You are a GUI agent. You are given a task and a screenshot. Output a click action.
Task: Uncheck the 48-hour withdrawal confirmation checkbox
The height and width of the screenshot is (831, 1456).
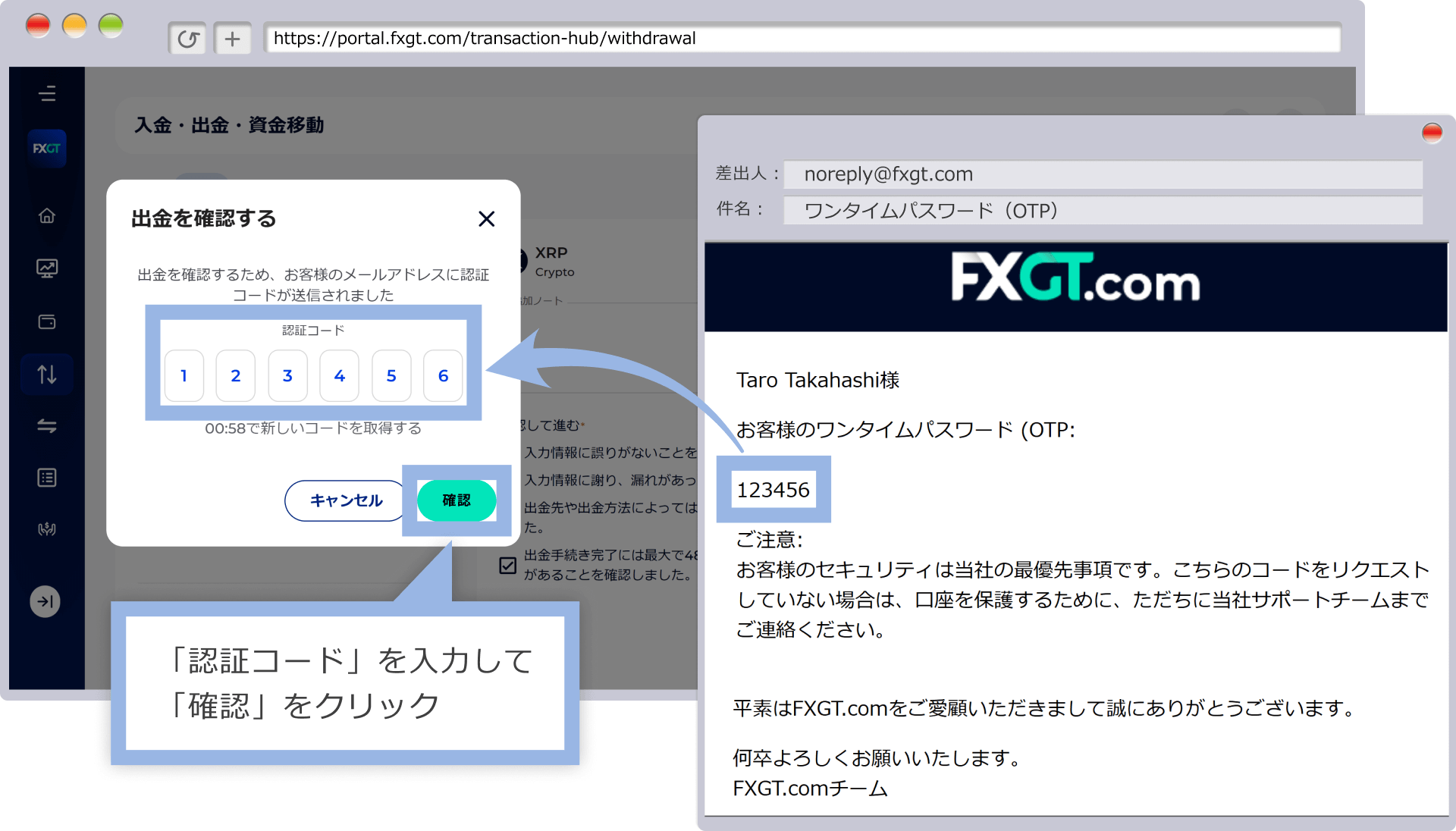click(x=507, y=565)
